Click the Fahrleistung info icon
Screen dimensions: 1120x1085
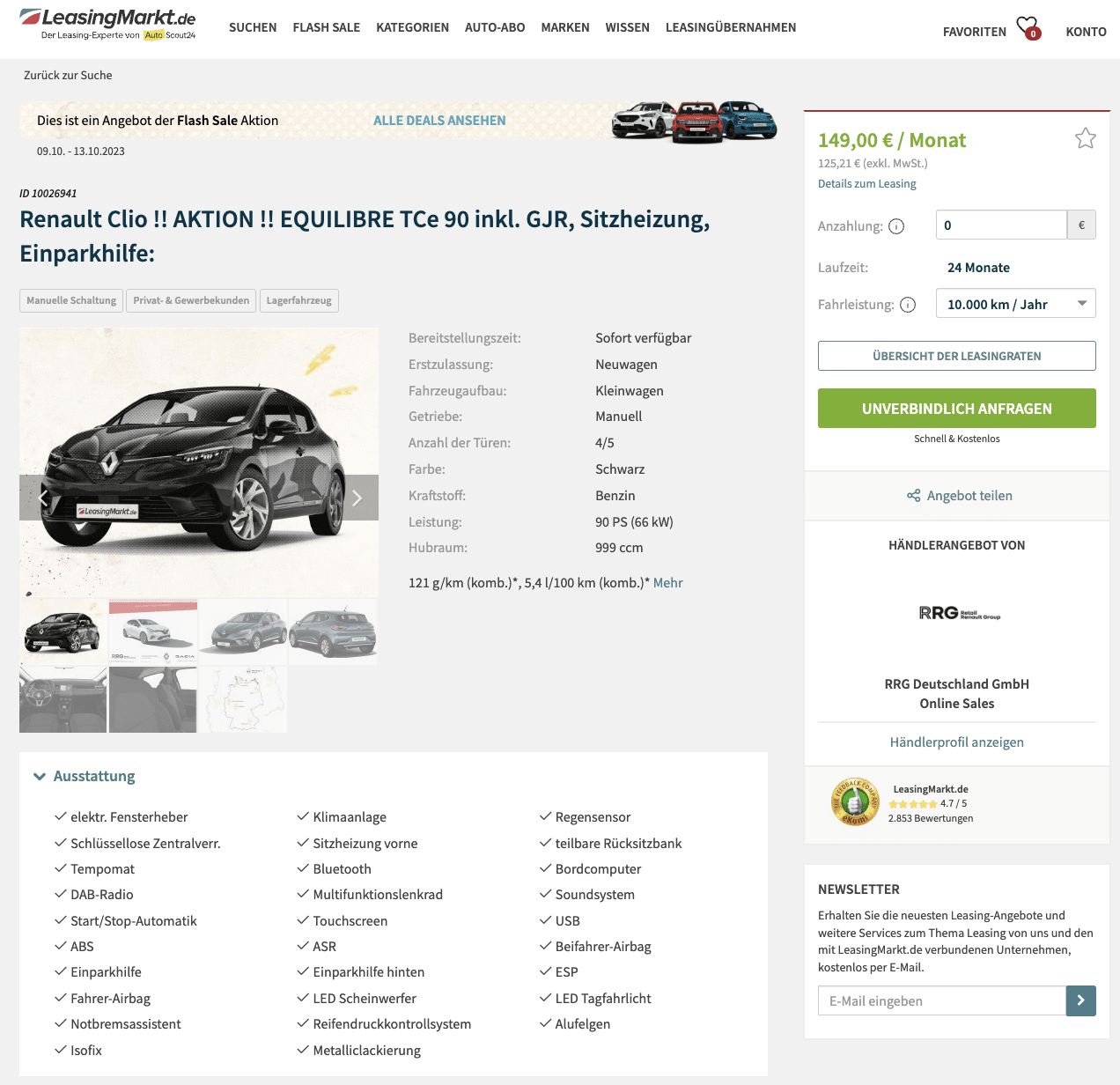click(908, 305)
